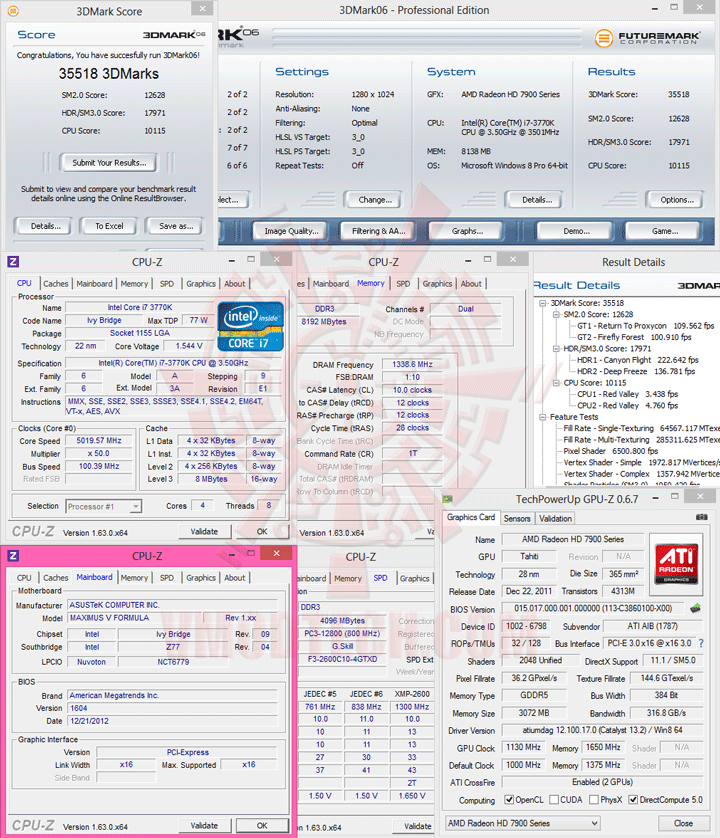The width and height of the screenshot is (720, 838).
Task: Click the orange icon in 3DMark Score title bar
Action: coord(13,11)
